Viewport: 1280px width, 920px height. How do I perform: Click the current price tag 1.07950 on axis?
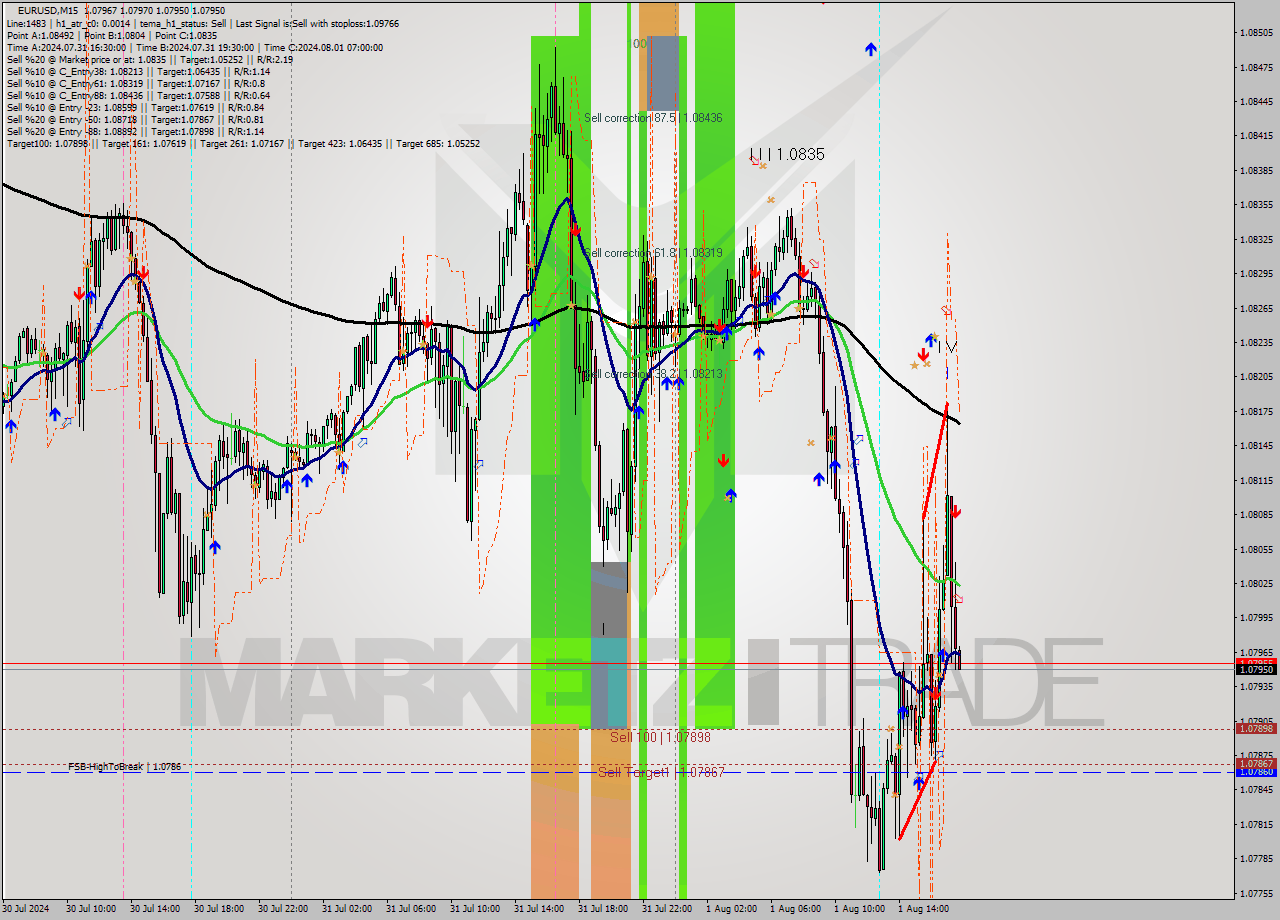pos(1256,670)
